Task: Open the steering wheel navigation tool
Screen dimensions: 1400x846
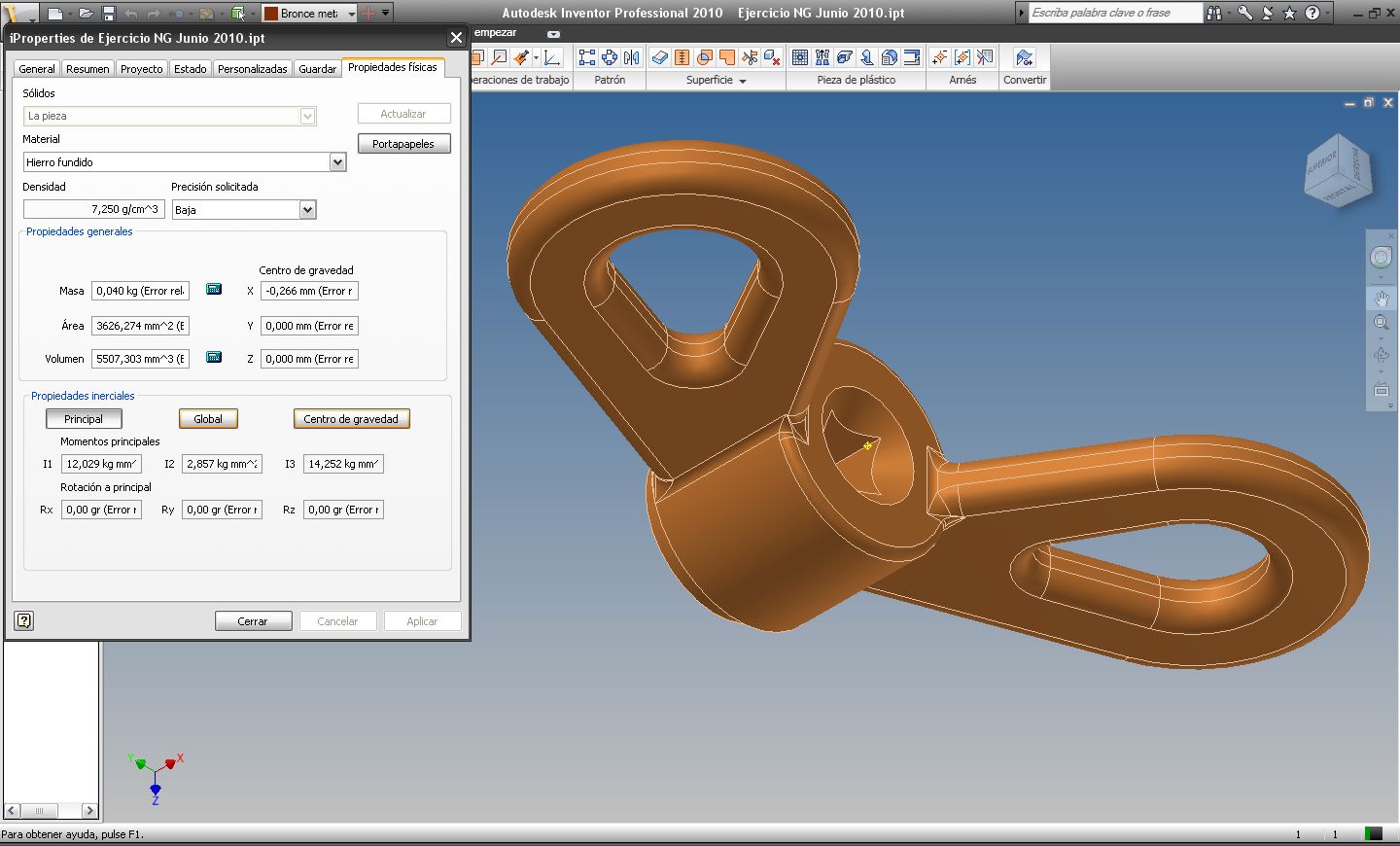Action: [1381, 258]
